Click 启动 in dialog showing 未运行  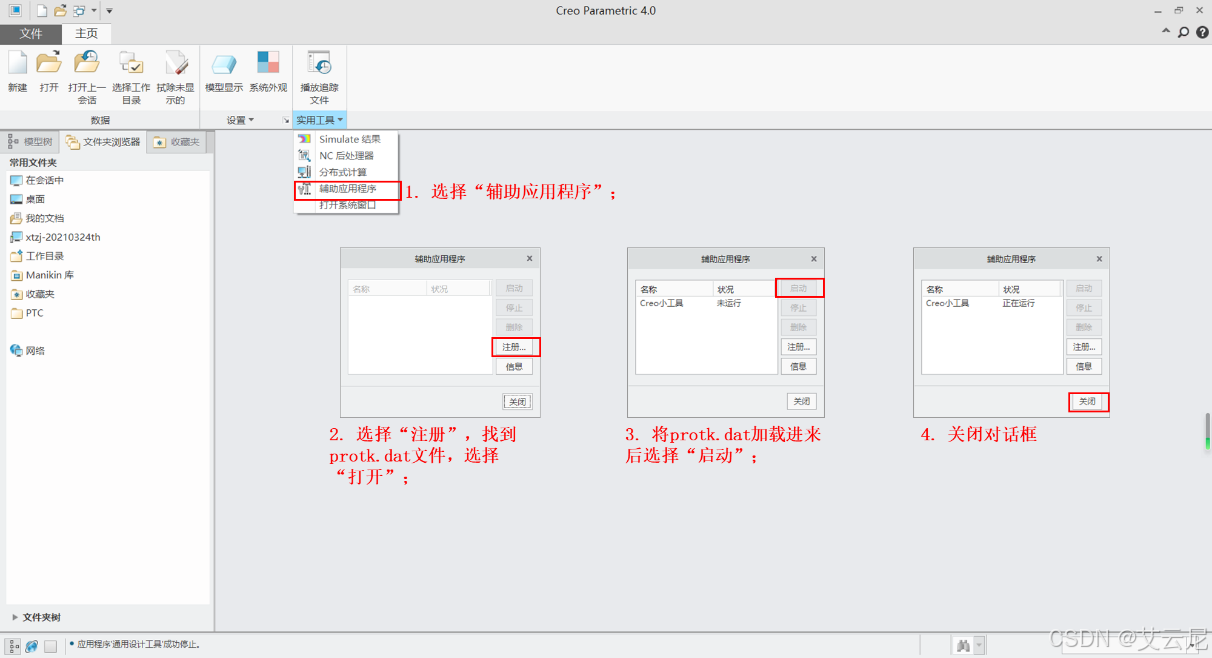pyautogui.click(x=799, y=288)
